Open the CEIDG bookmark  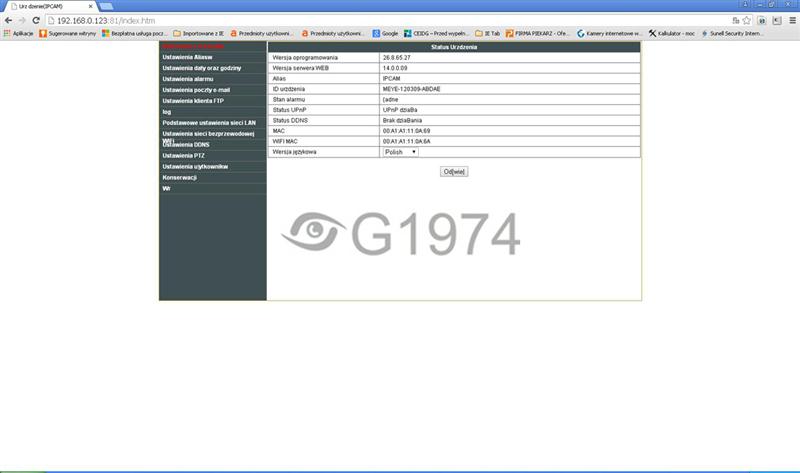(x=436, y=33)
